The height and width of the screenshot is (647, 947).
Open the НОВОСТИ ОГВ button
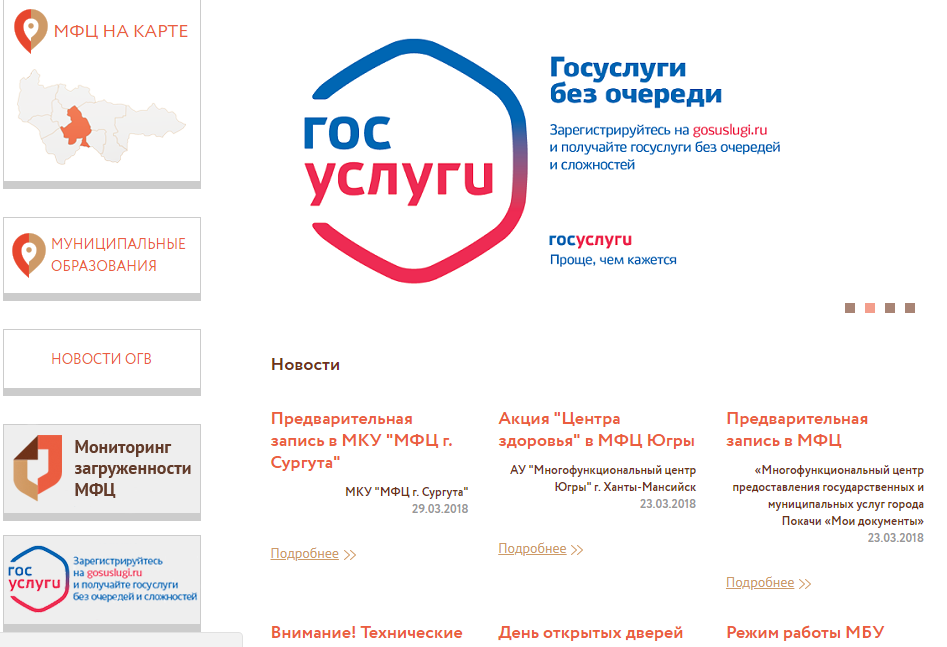(101, 359)
